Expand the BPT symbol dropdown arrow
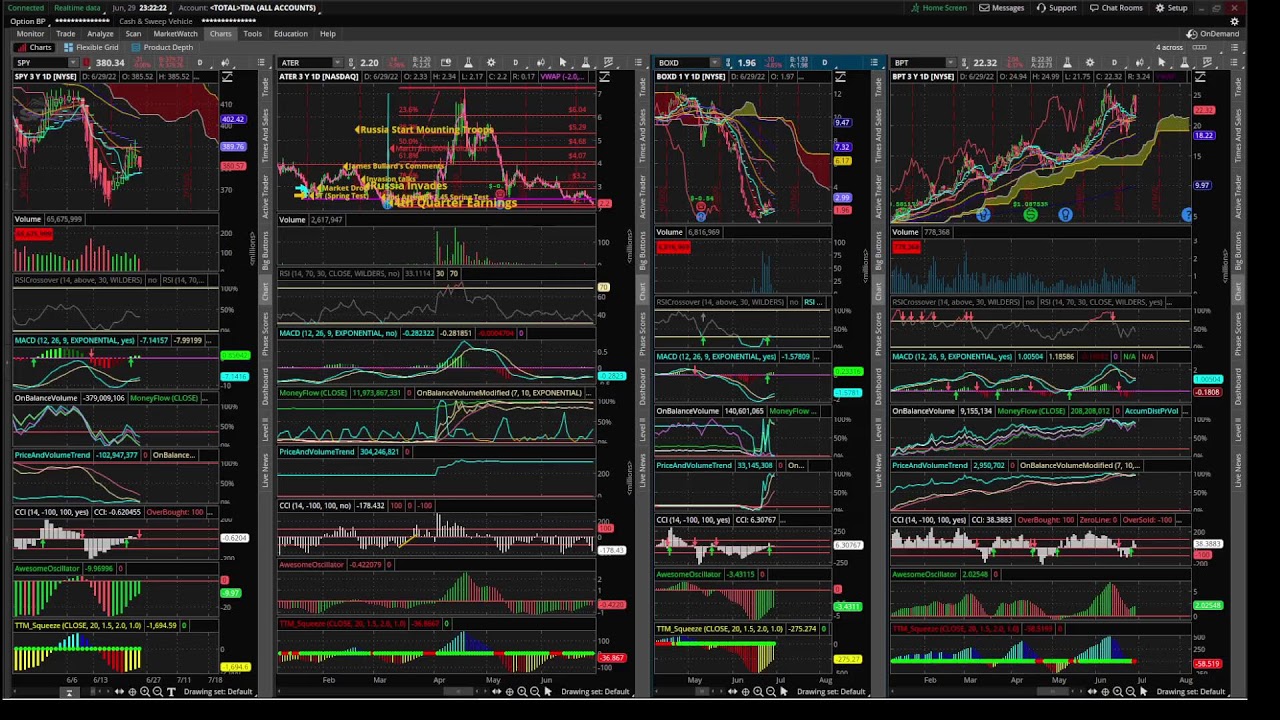The width and height of the screenshot is (1280, 720). point(951,63)
